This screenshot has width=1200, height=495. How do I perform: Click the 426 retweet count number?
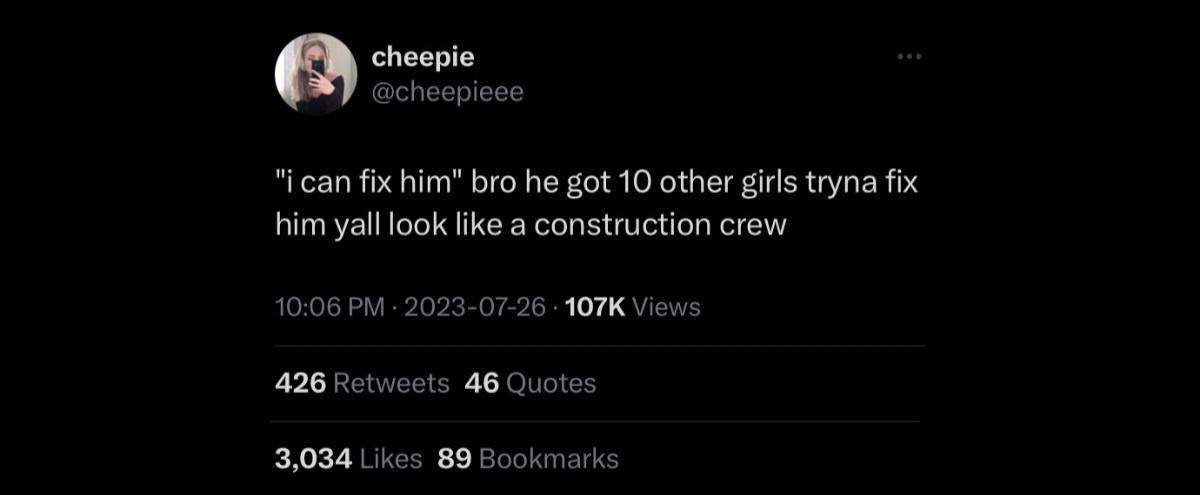click(x=301, y=383)
